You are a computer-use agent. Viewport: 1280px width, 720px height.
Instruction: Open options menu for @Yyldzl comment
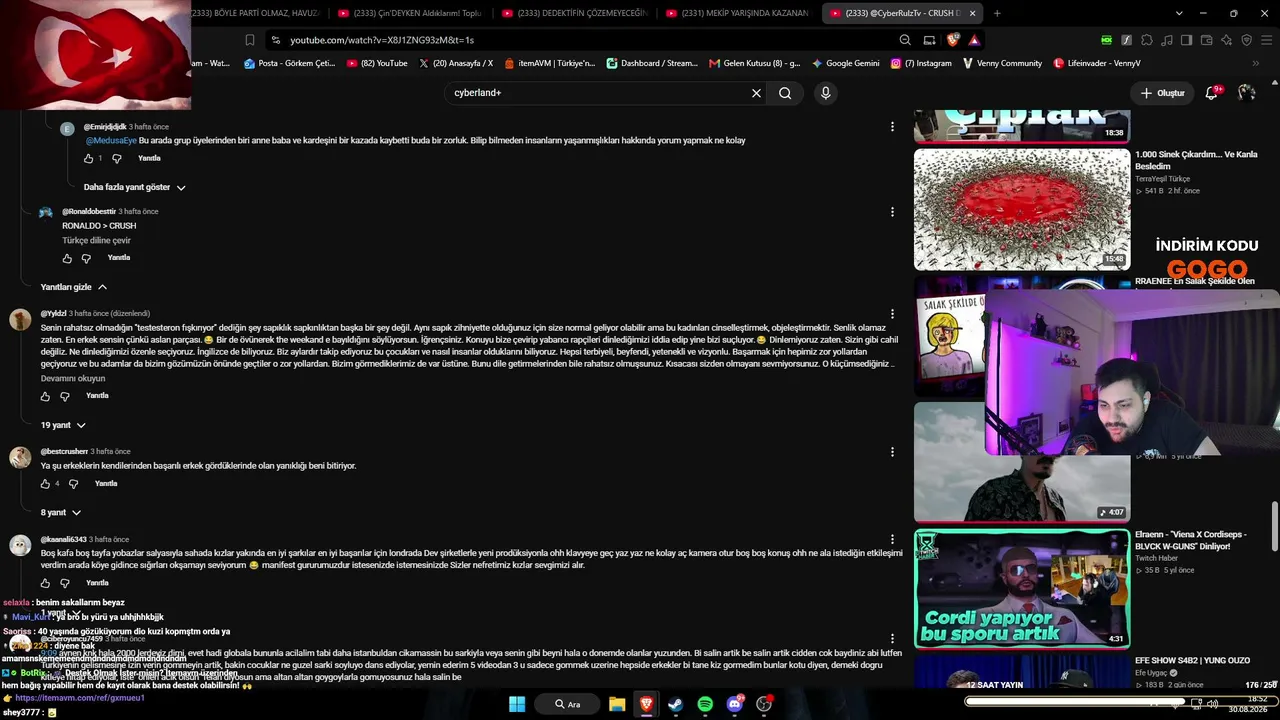point(892,314)
